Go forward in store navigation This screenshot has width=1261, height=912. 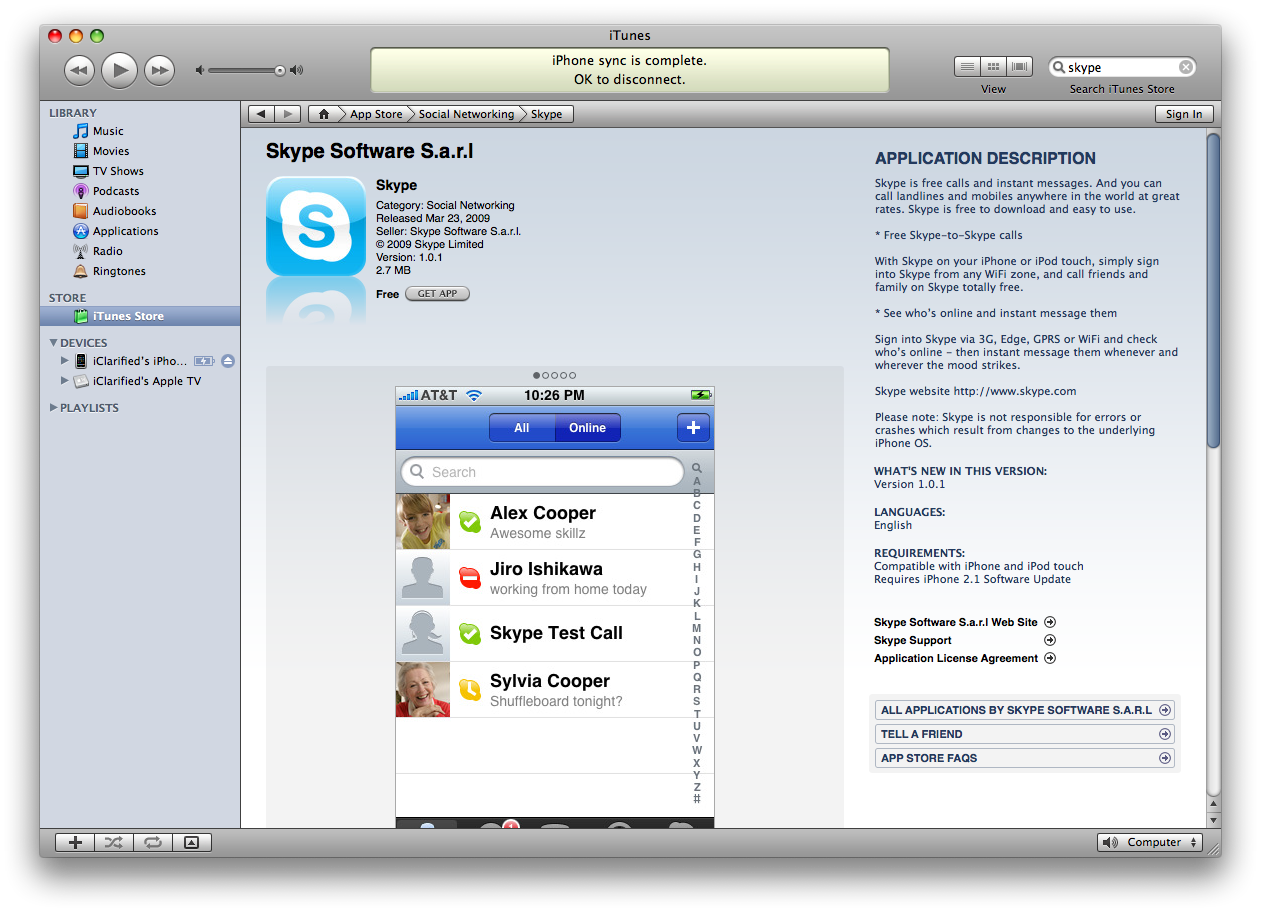287,114
